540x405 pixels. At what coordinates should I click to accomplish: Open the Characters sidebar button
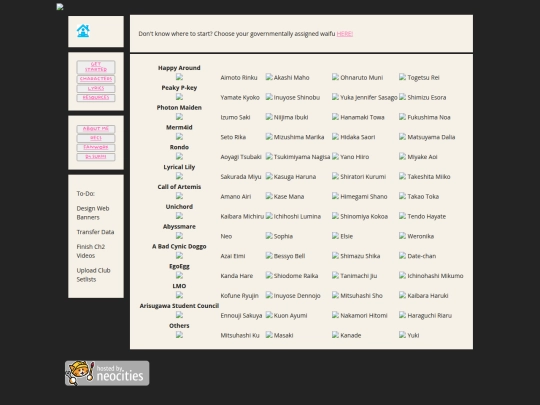[96, 79]
